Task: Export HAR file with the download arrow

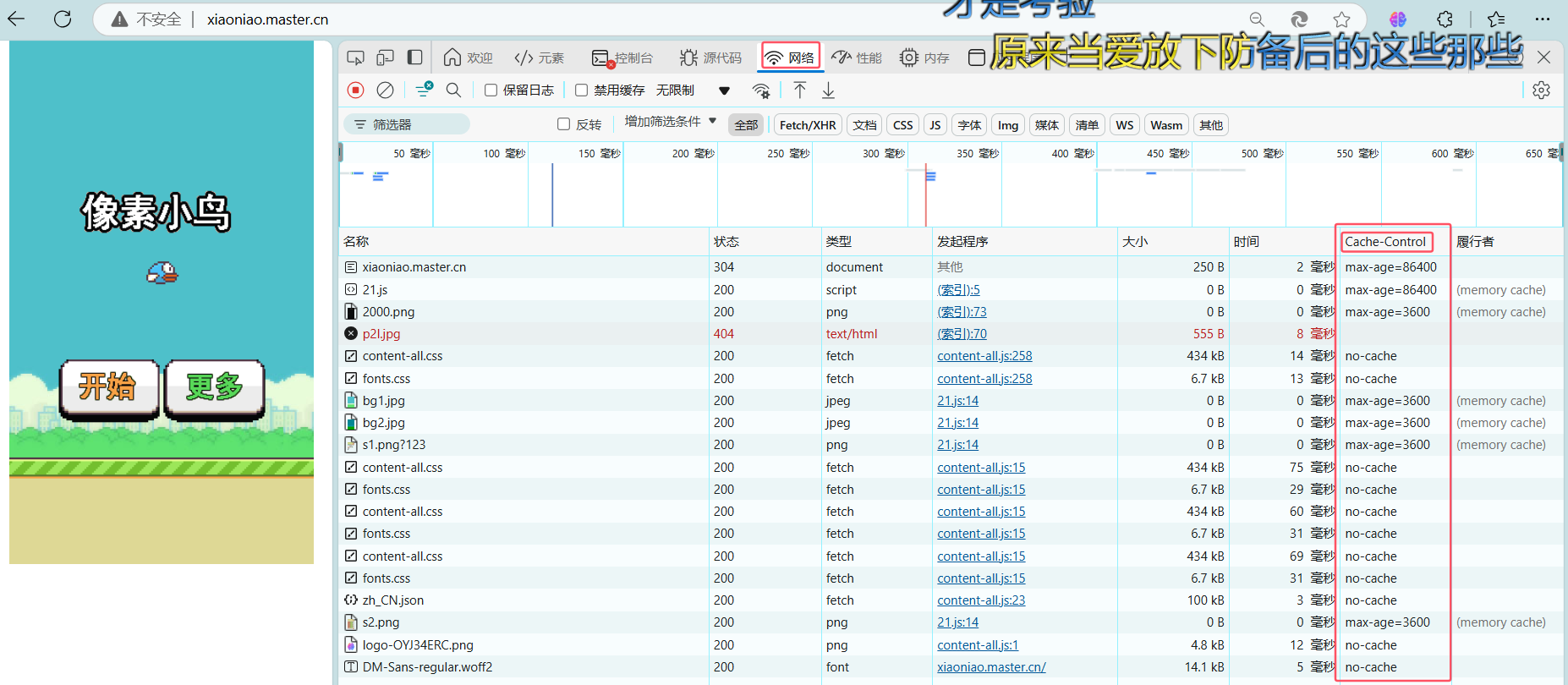Action: pos(829,90)
